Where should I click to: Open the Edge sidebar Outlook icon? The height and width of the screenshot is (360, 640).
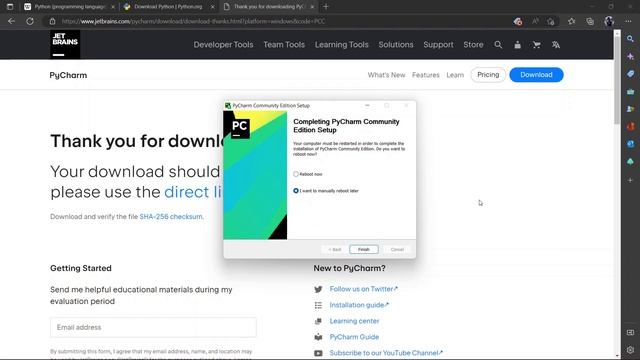(x=630, y=144)
